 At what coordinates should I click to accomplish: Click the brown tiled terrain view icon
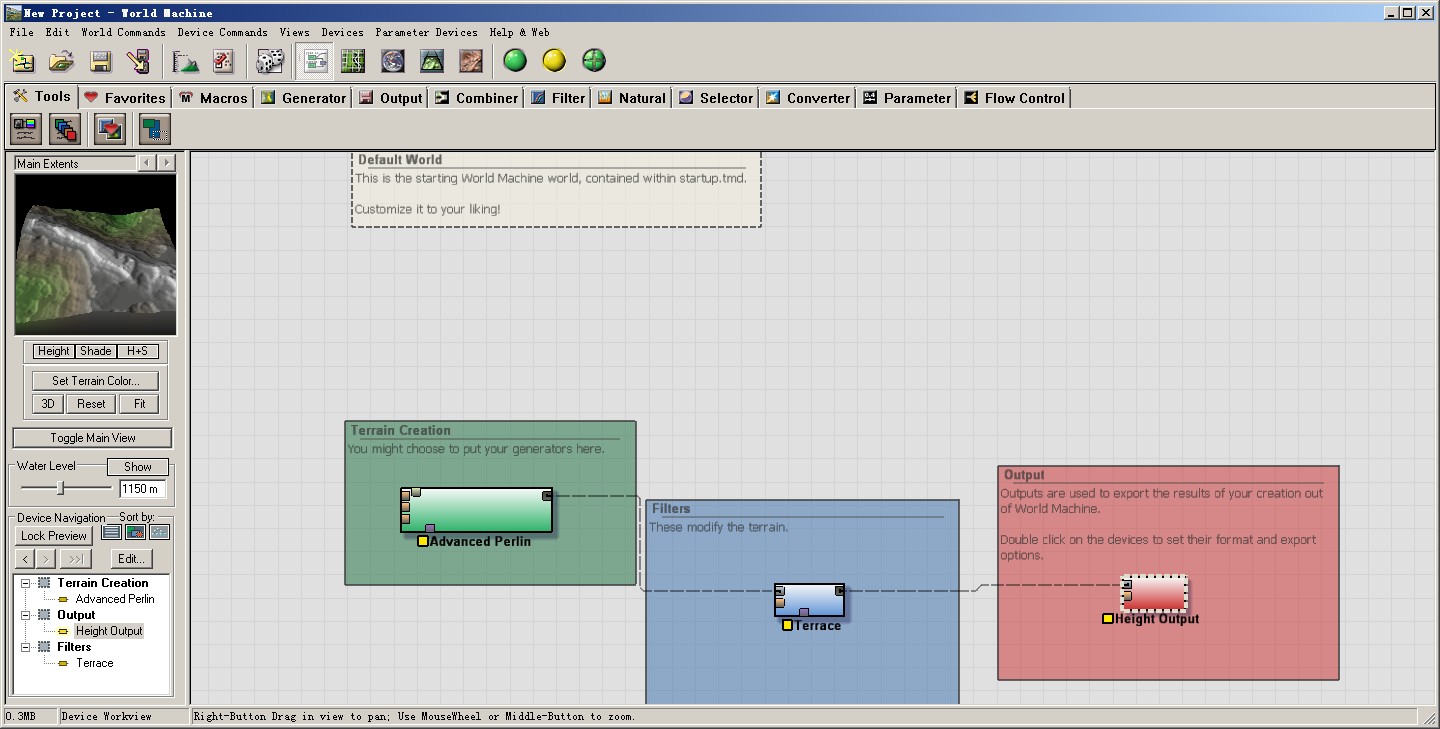tap(470, 61)
